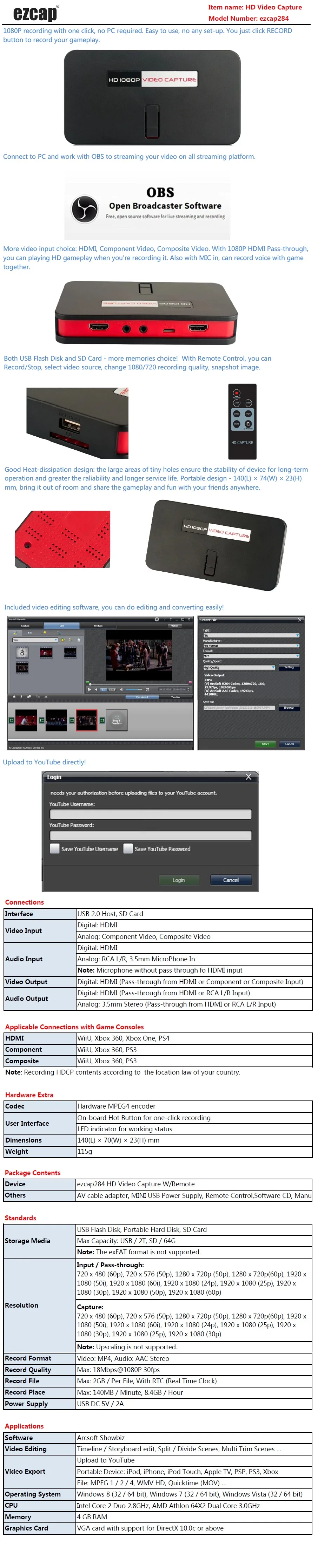This screenshot has width=318, height=1568.
Task: Open the Type dropdown in Create File
Action: (251, 635)
